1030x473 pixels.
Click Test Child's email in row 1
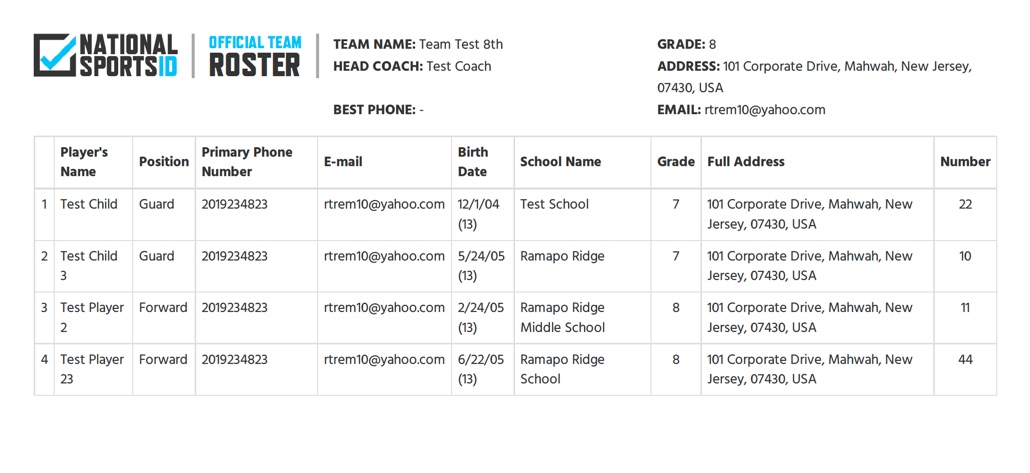384,204
